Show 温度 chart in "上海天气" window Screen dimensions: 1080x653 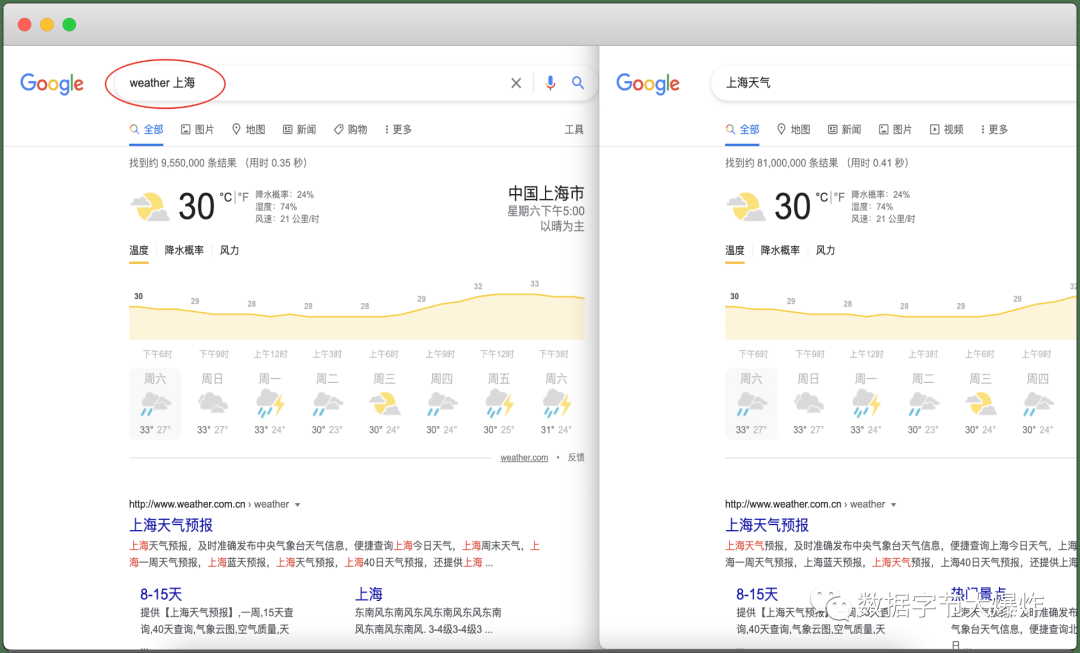point(735,251)
